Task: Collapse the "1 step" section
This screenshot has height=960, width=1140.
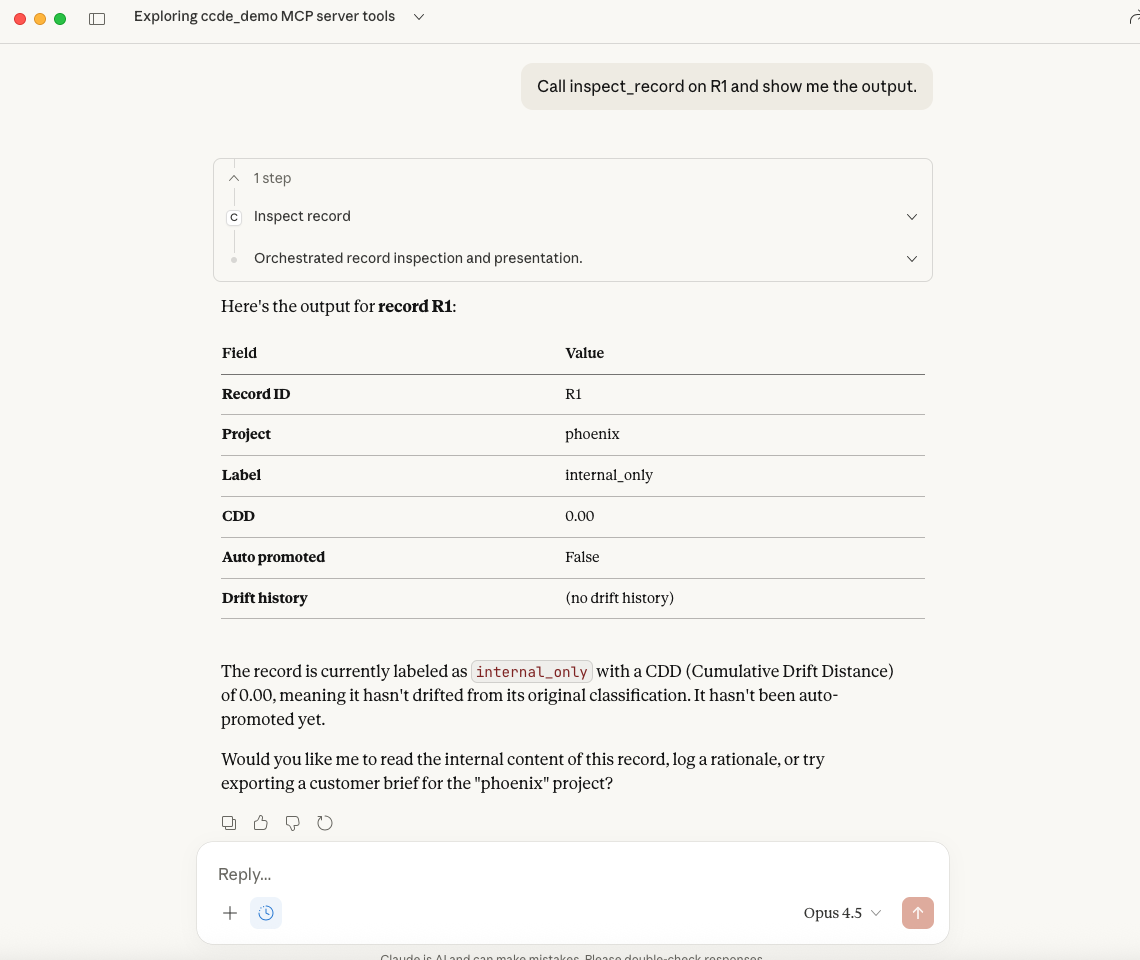Action: 234,178
